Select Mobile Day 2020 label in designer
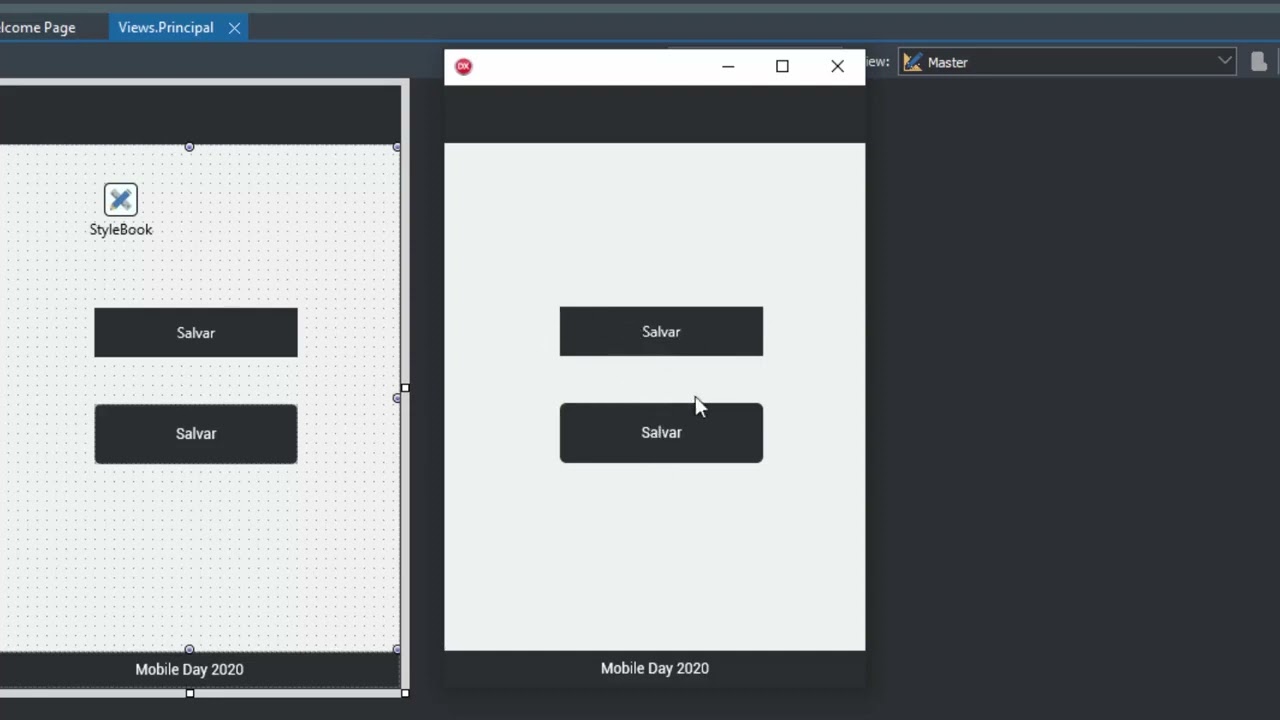 [189, 669]
